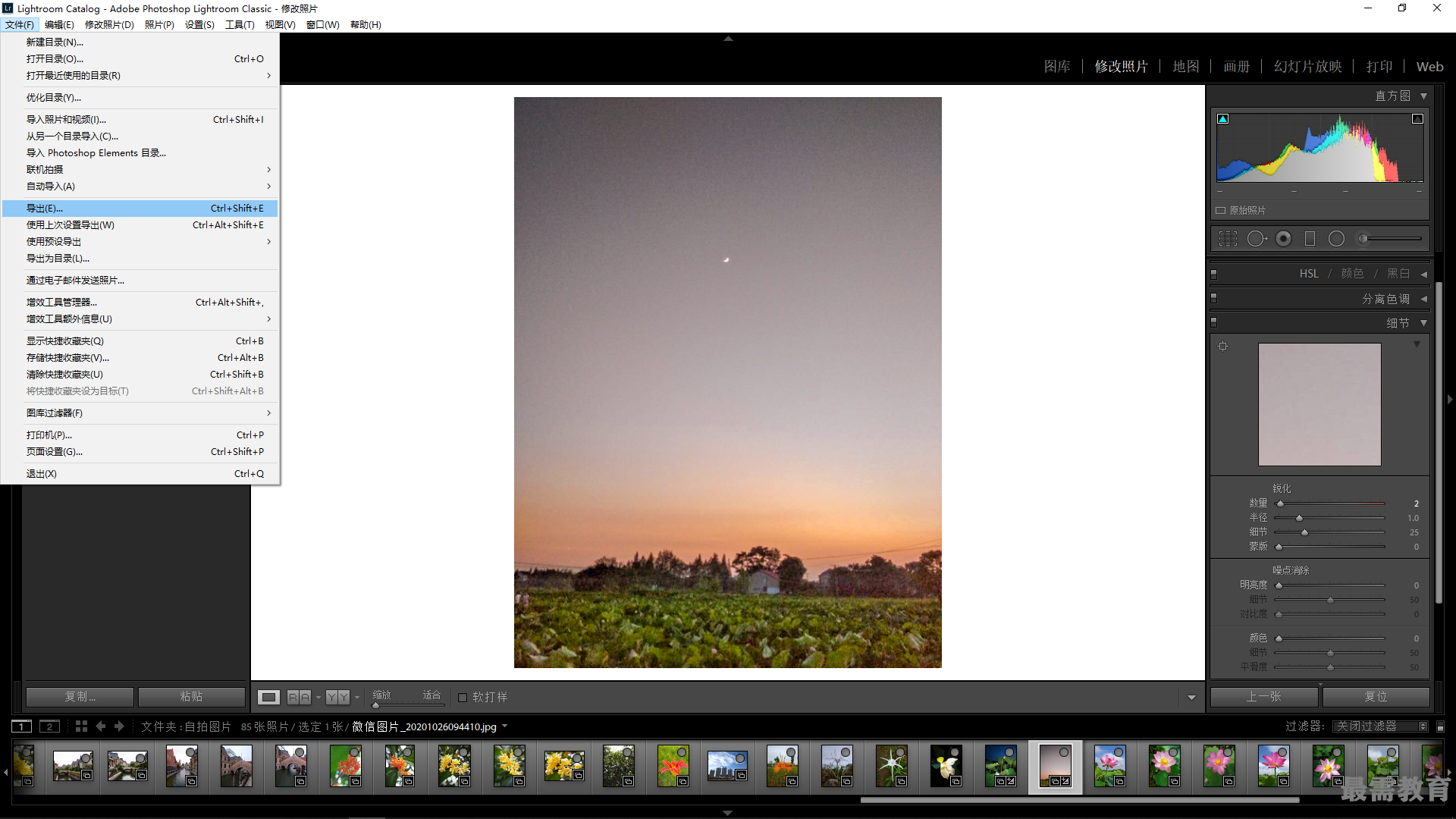This screenshot has height=819, width=1456.
Task: Click the Copy settings button
Action: pos(80,697)
